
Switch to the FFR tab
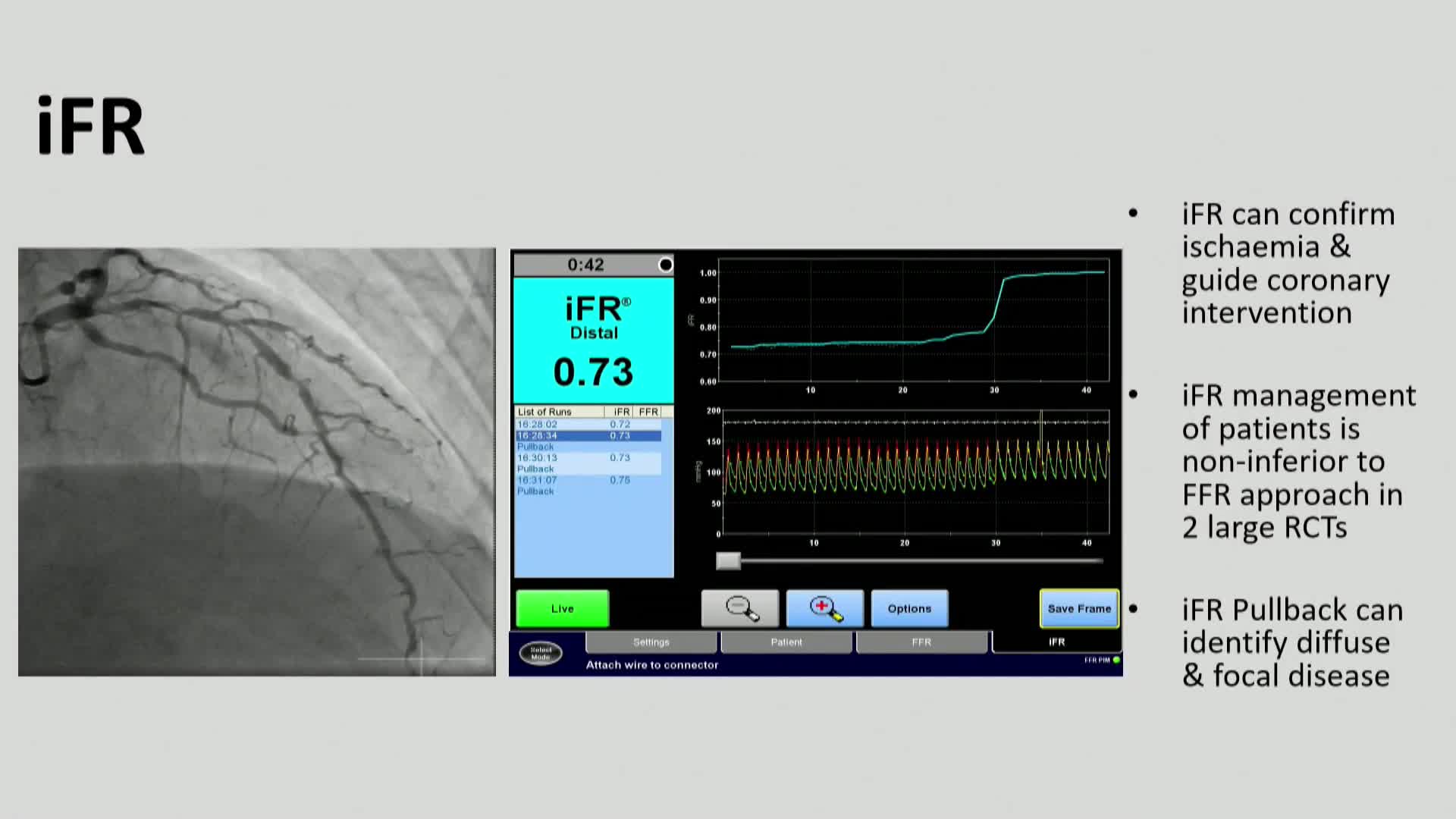point(921,642)
